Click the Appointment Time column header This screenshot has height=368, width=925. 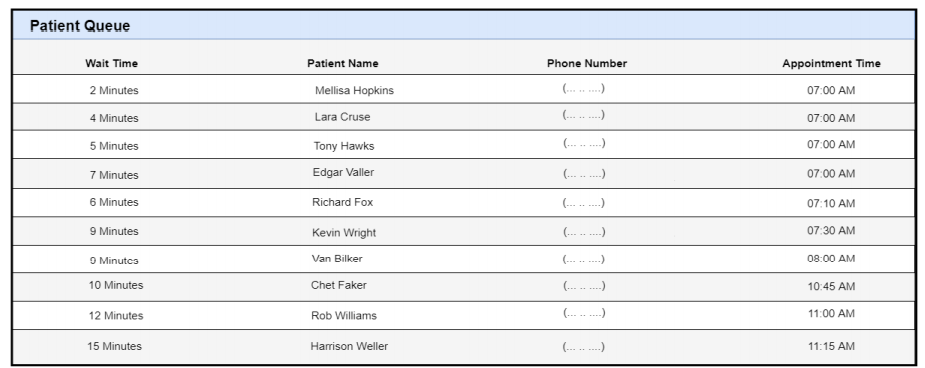click(831, 63)
